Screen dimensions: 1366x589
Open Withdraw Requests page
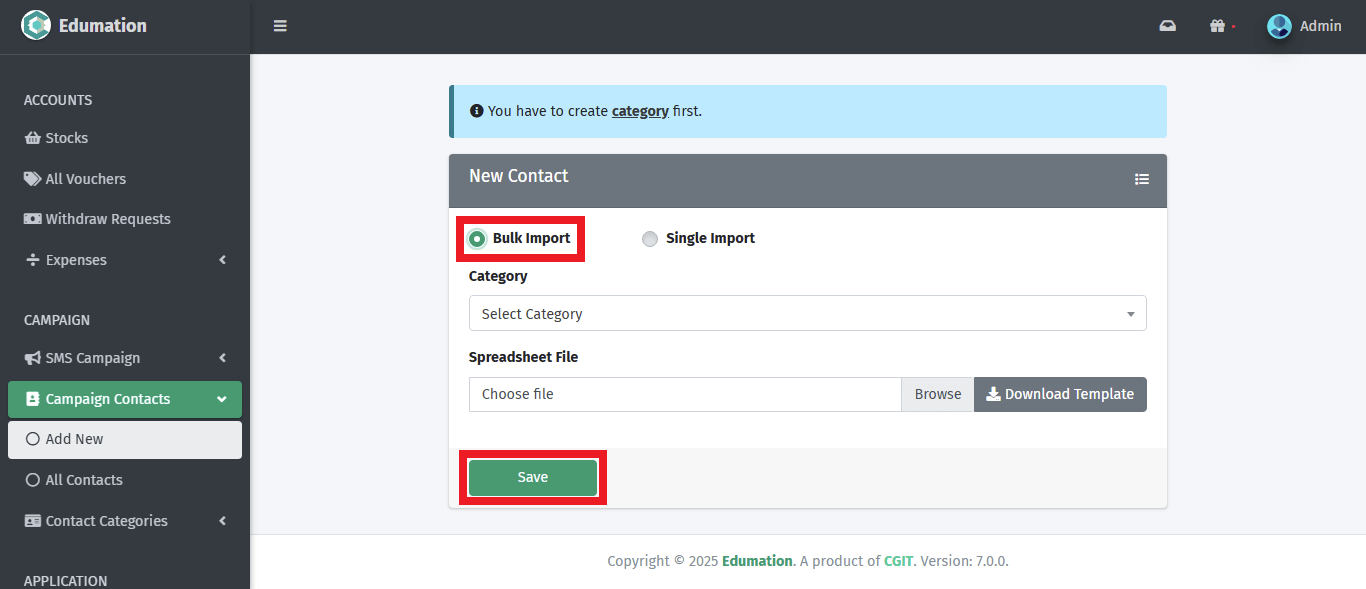tap(107, 219)
